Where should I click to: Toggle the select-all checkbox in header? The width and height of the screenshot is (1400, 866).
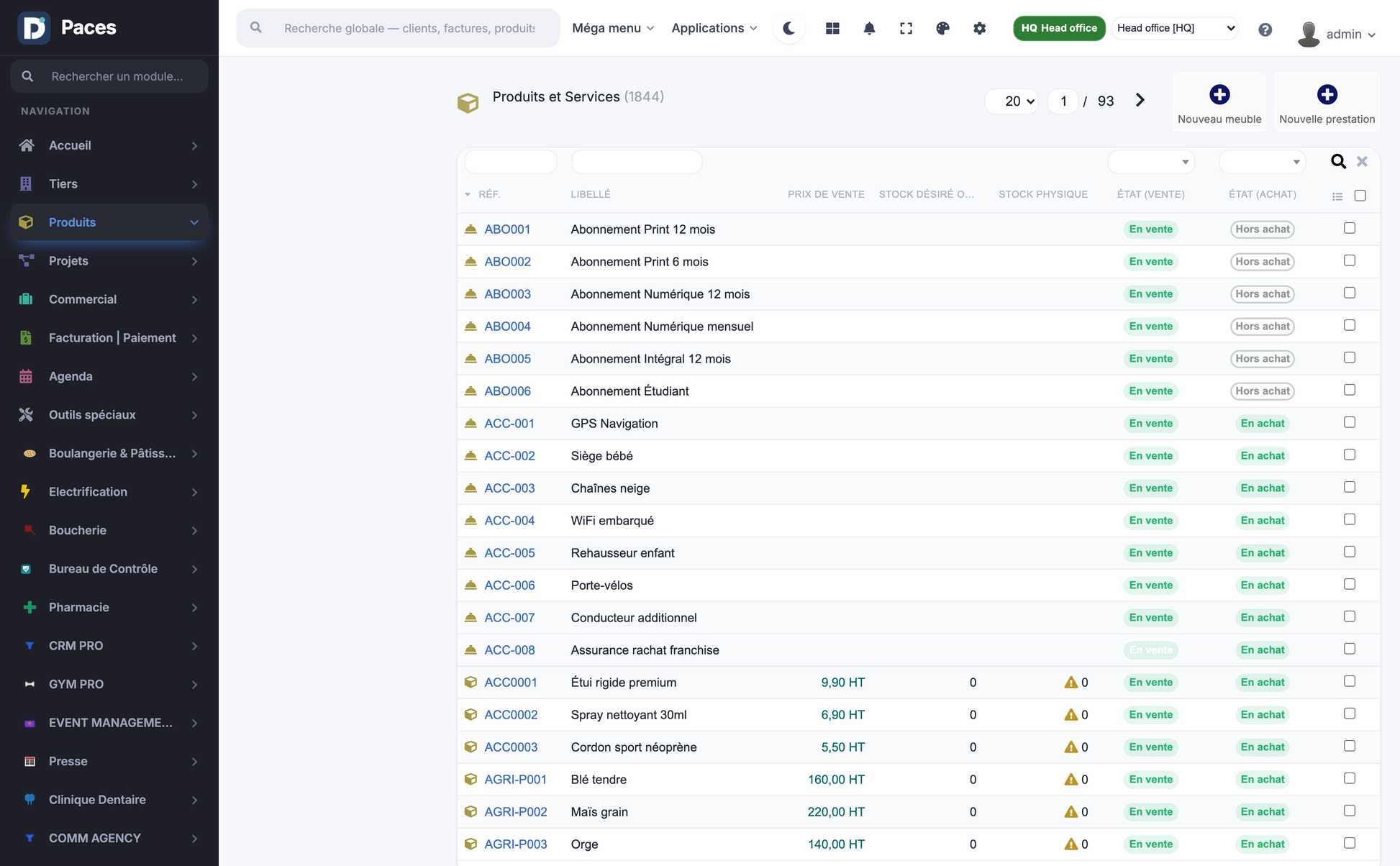click(1360, 195)
